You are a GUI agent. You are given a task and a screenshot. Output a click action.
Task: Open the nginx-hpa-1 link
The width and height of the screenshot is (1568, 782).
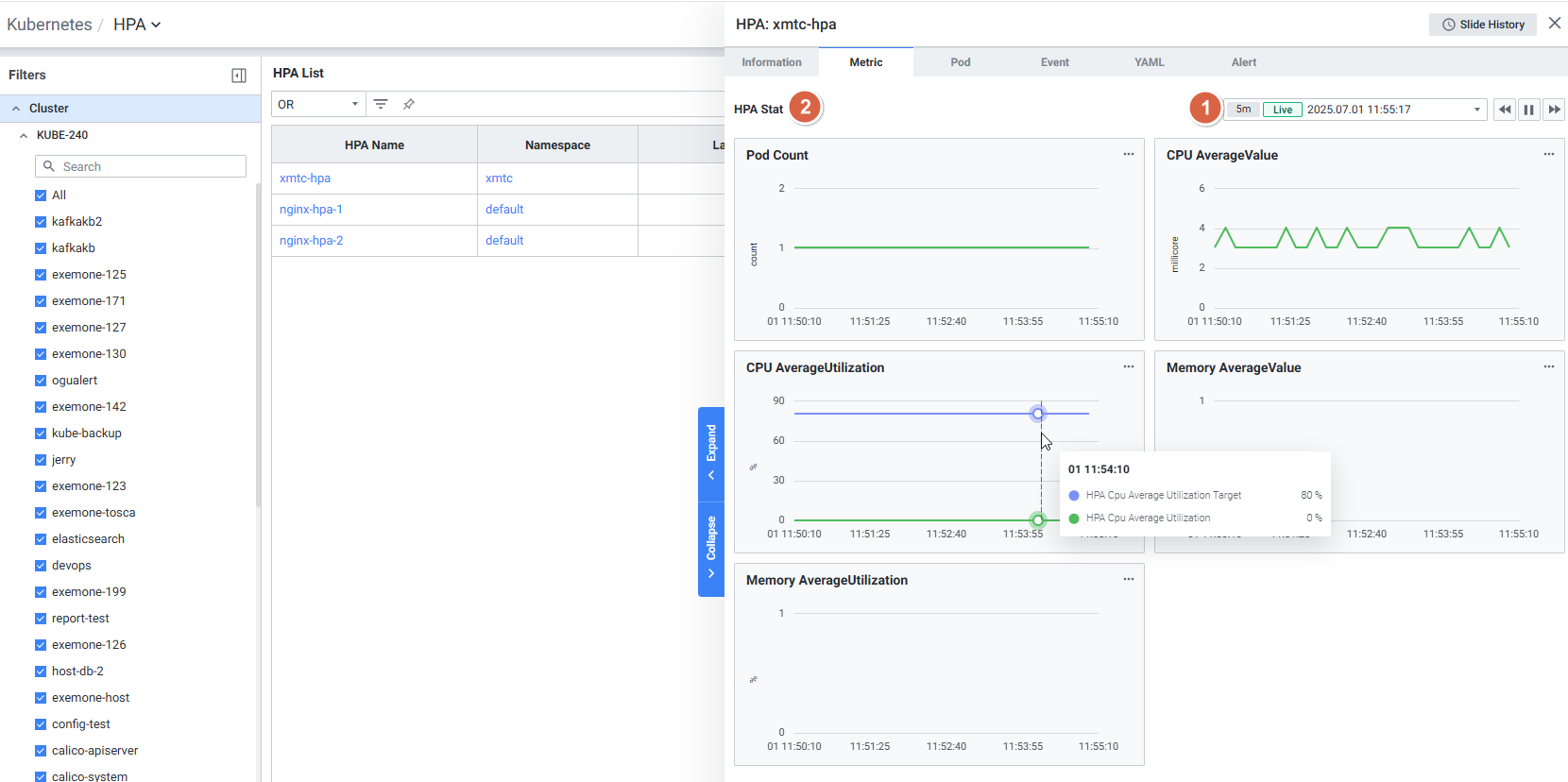pos(311,210)
